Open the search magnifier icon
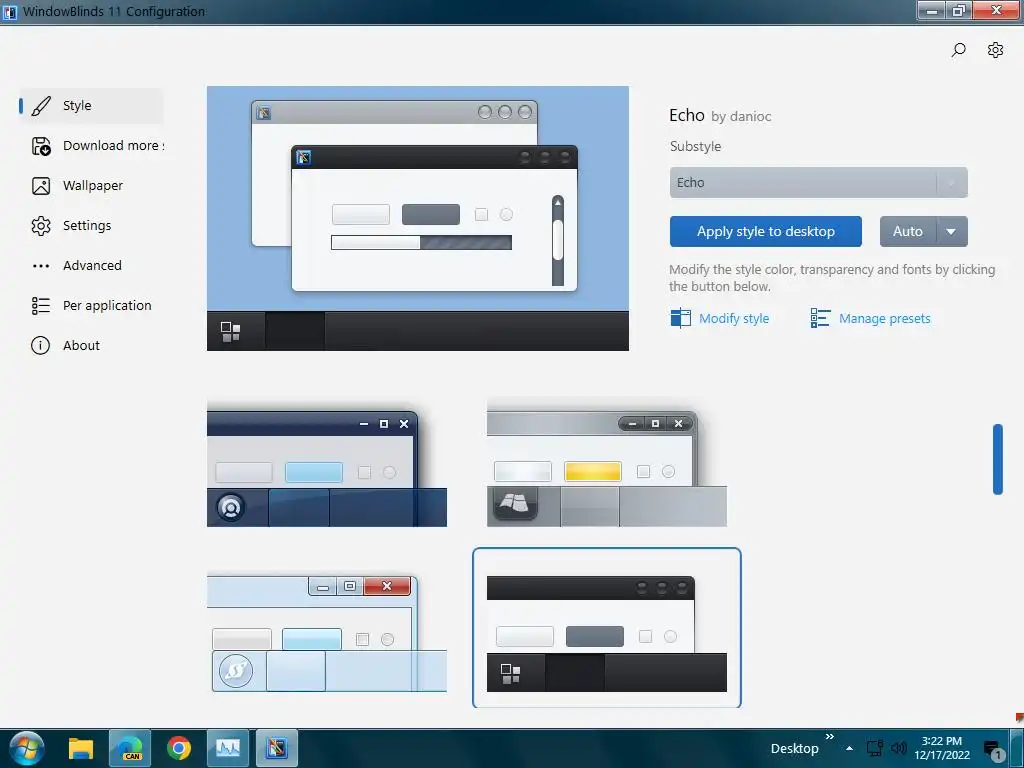The width and height of the screenshot is (1024, 768). [958, 50]
